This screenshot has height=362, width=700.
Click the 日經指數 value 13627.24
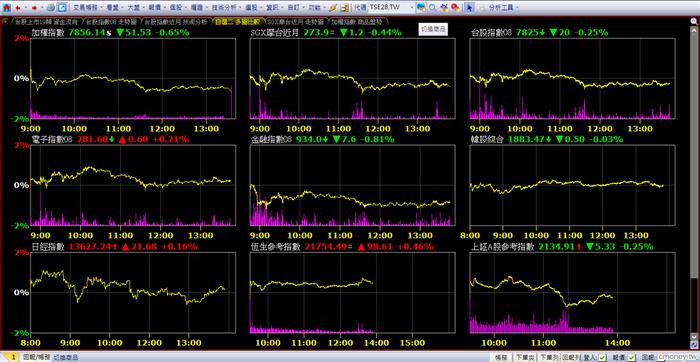(91, 246)
